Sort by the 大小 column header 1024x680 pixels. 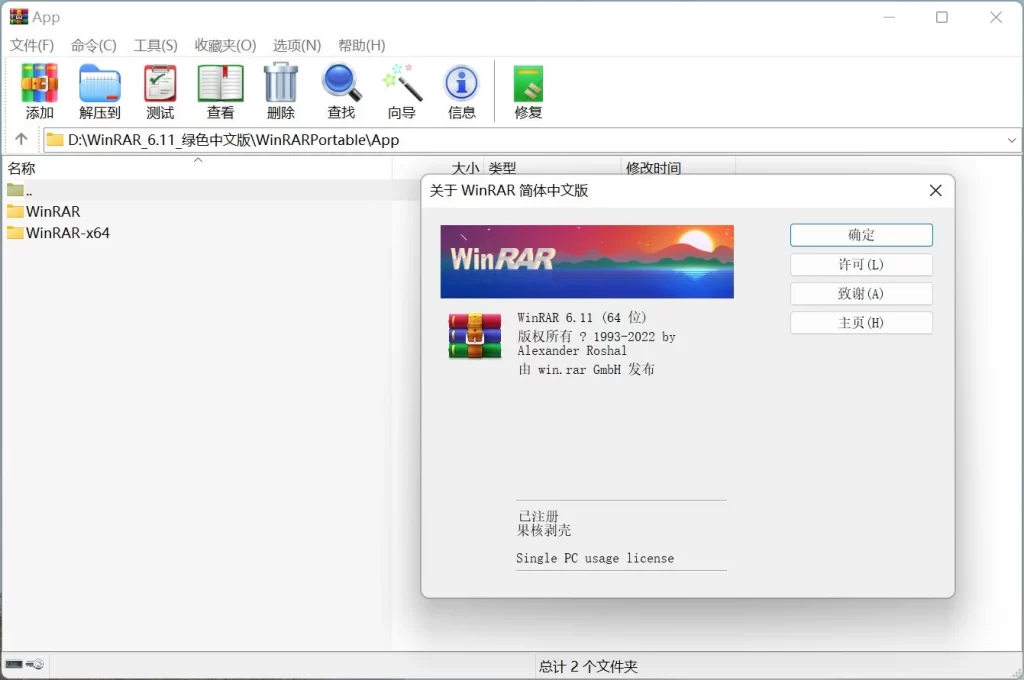[x=439, y=168]
